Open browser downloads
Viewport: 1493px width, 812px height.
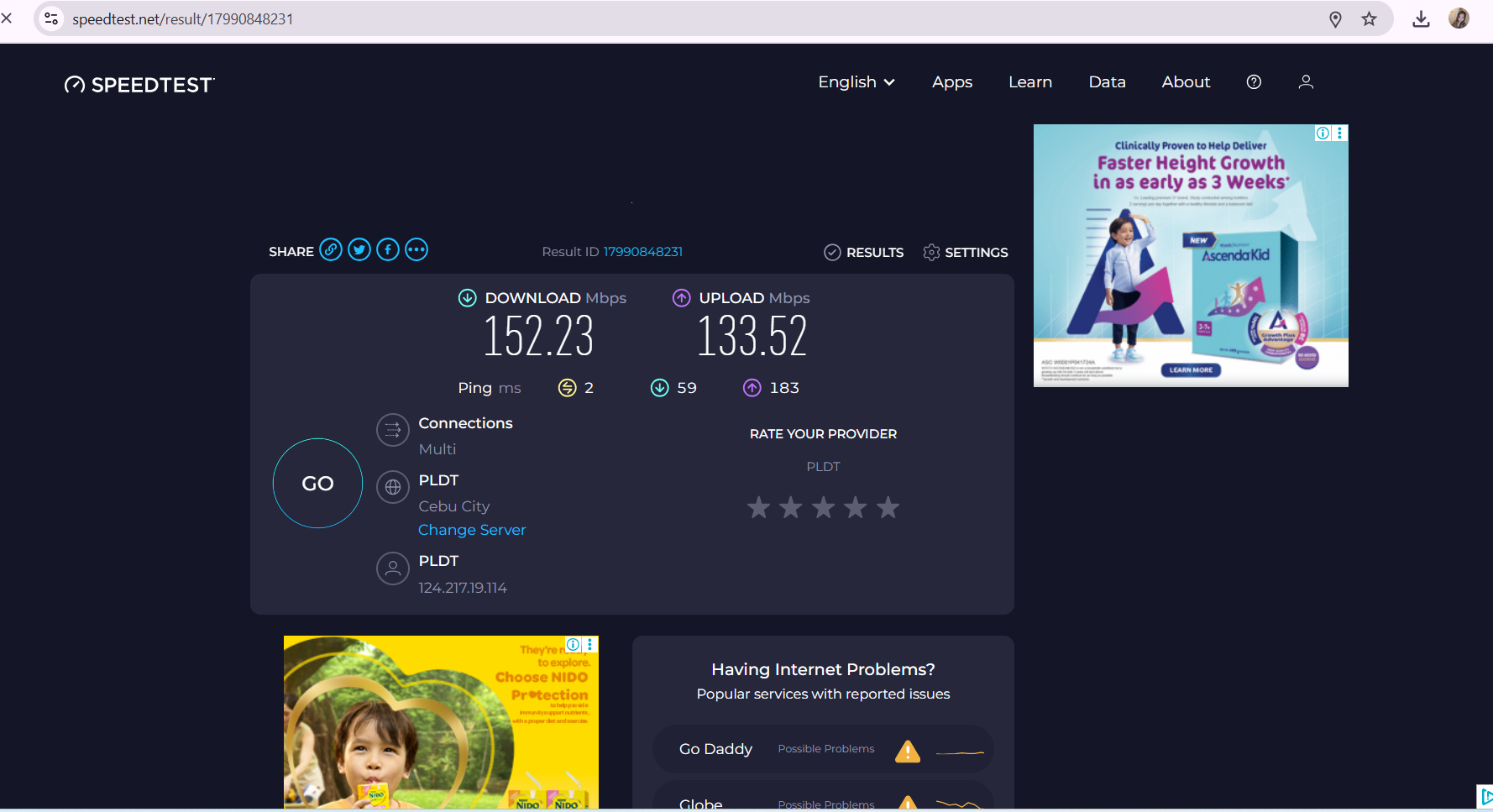pyautogui.click(x=1421, y=19)
